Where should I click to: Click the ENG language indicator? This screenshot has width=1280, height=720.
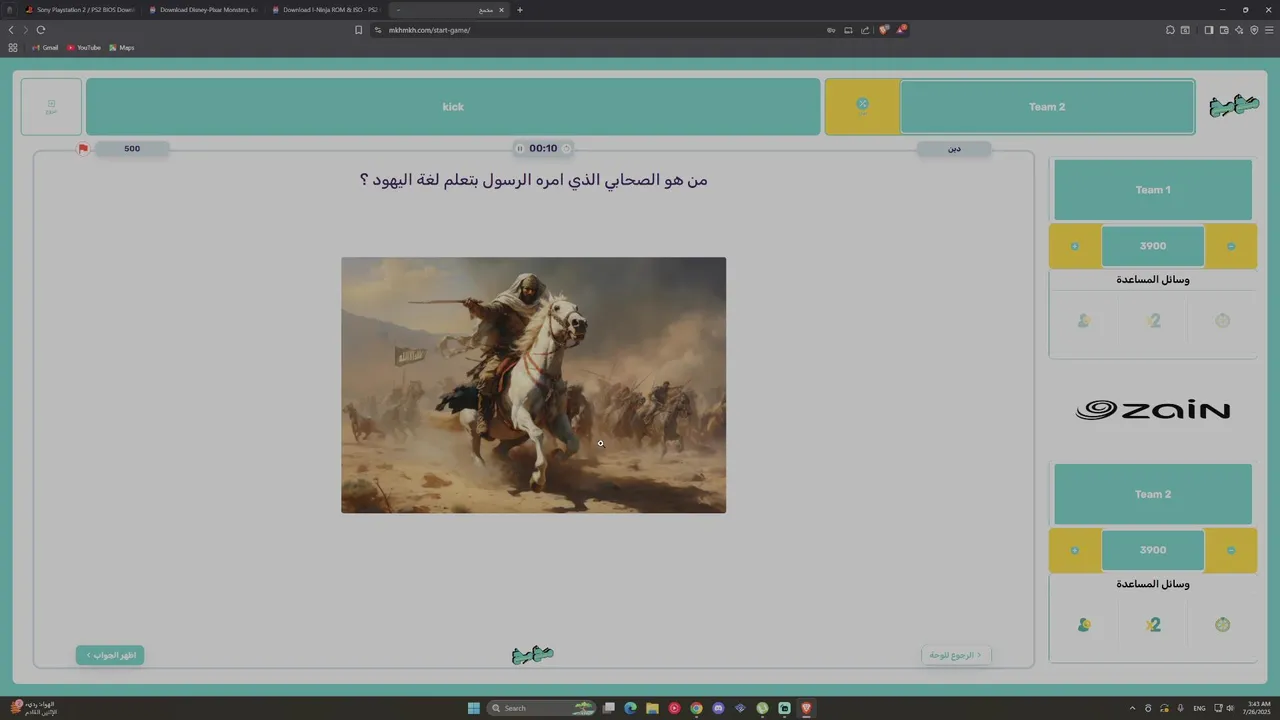coord(1199,708)
